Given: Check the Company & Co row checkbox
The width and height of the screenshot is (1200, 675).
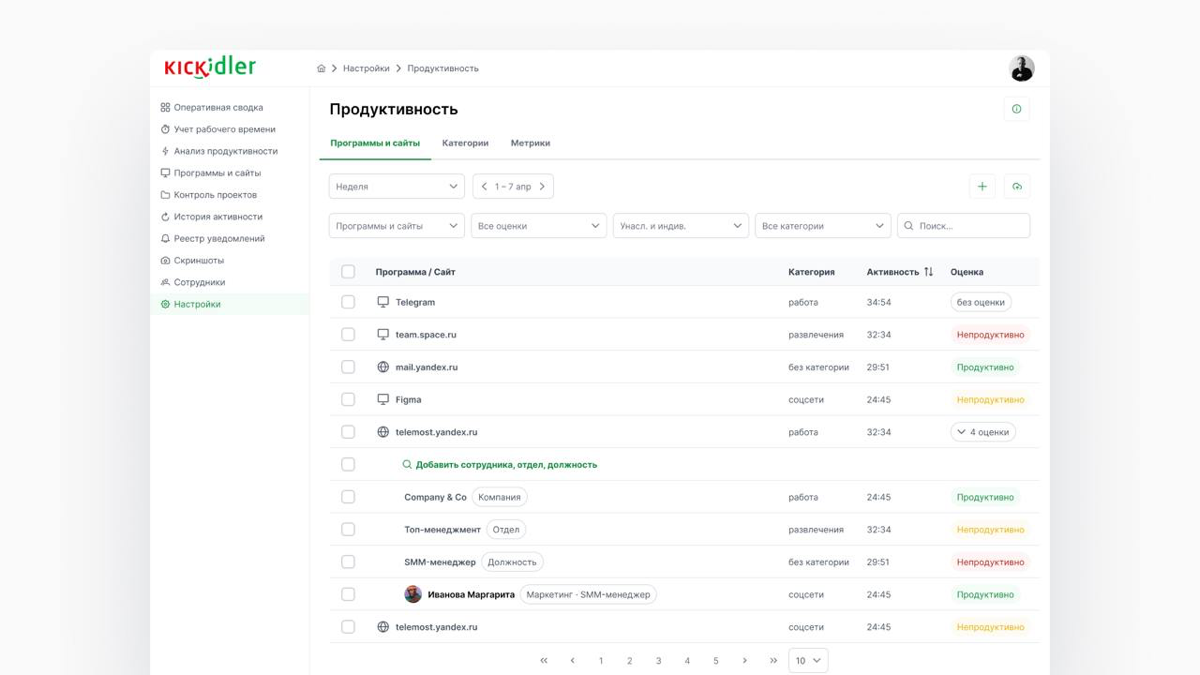Looking at the screenshot, I should click(348, 497).
